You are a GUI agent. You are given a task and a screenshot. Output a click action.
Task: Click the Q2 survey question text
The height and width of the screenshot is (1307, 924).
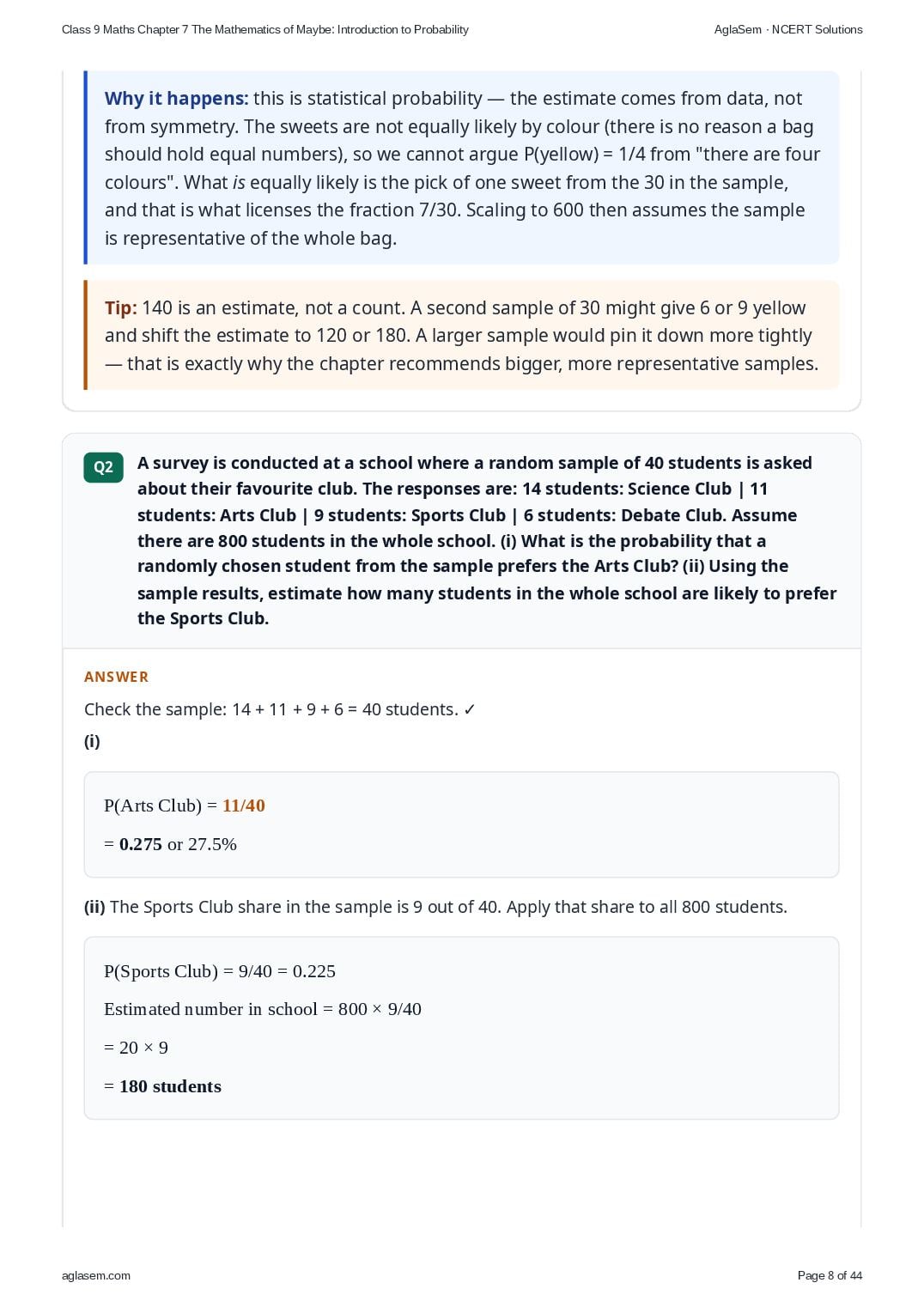click(x=487, y=540)
